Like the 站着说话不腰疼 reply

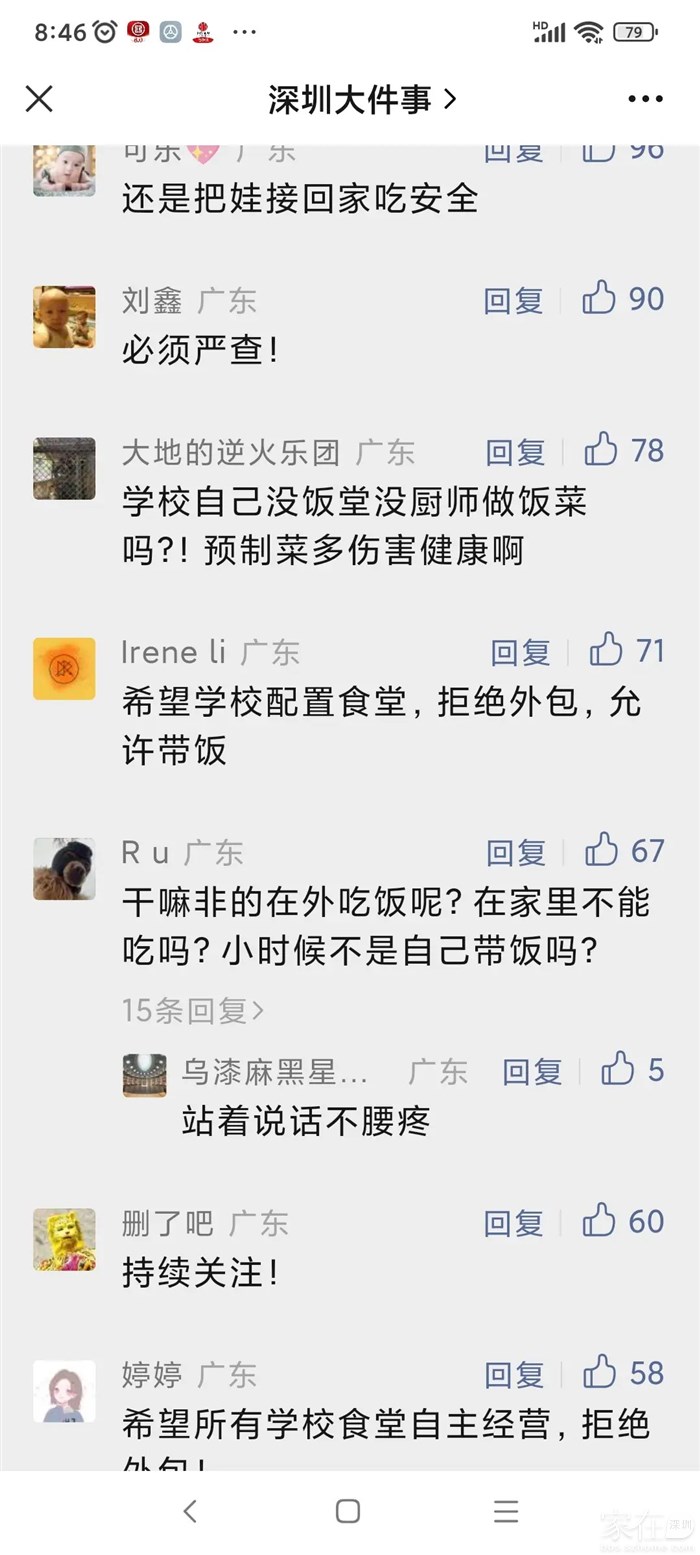coord(618,1069)
